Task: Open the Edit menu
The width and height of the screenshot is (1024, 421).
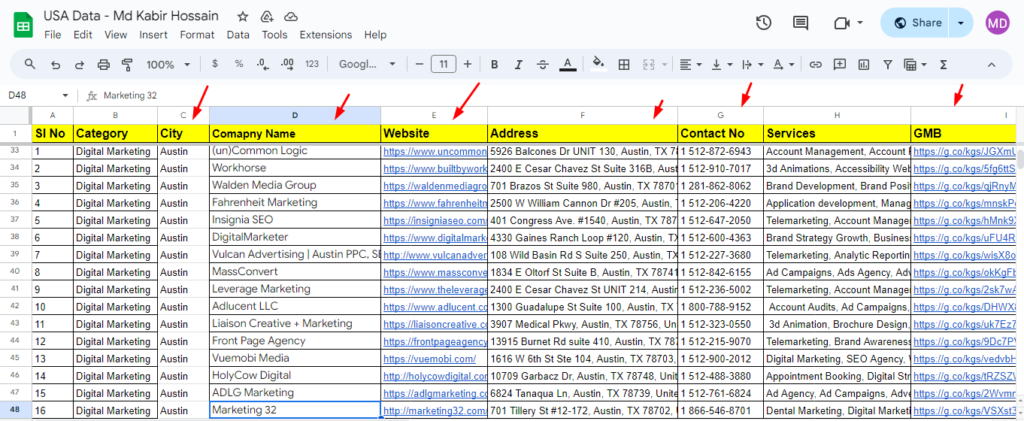Action: tap(82, 35)
